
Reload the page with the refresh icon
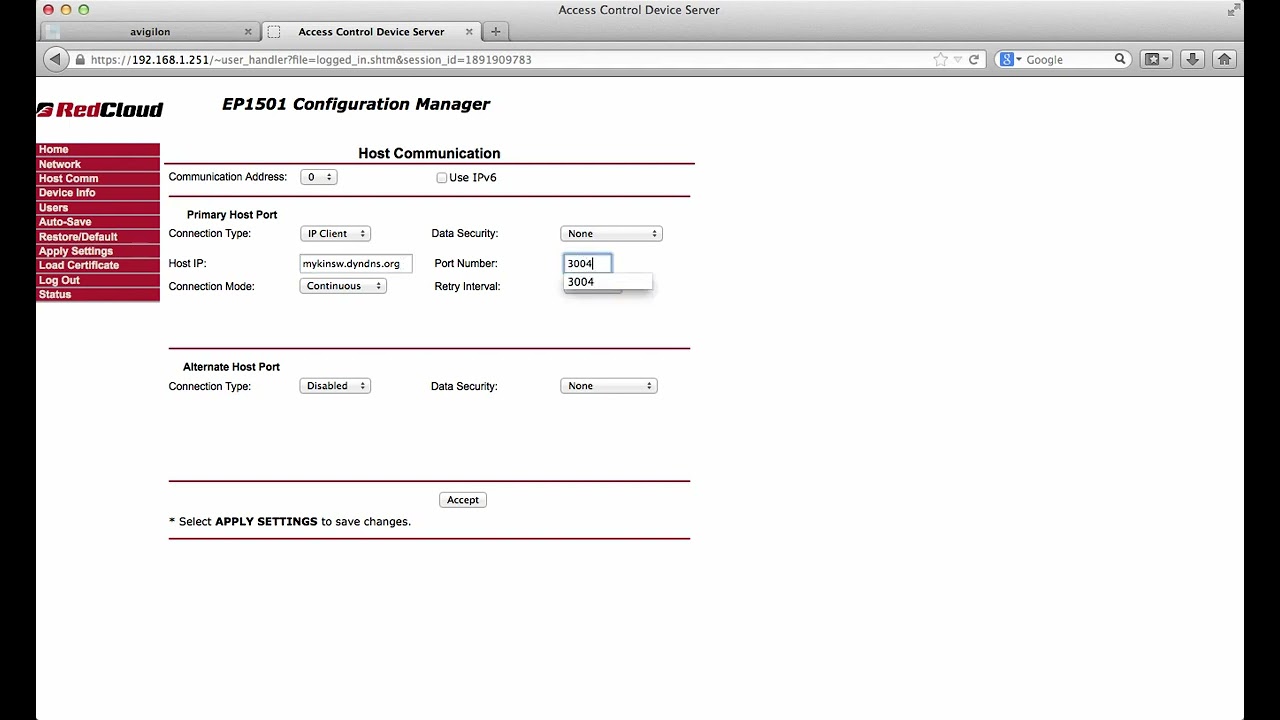pos(974,60)
